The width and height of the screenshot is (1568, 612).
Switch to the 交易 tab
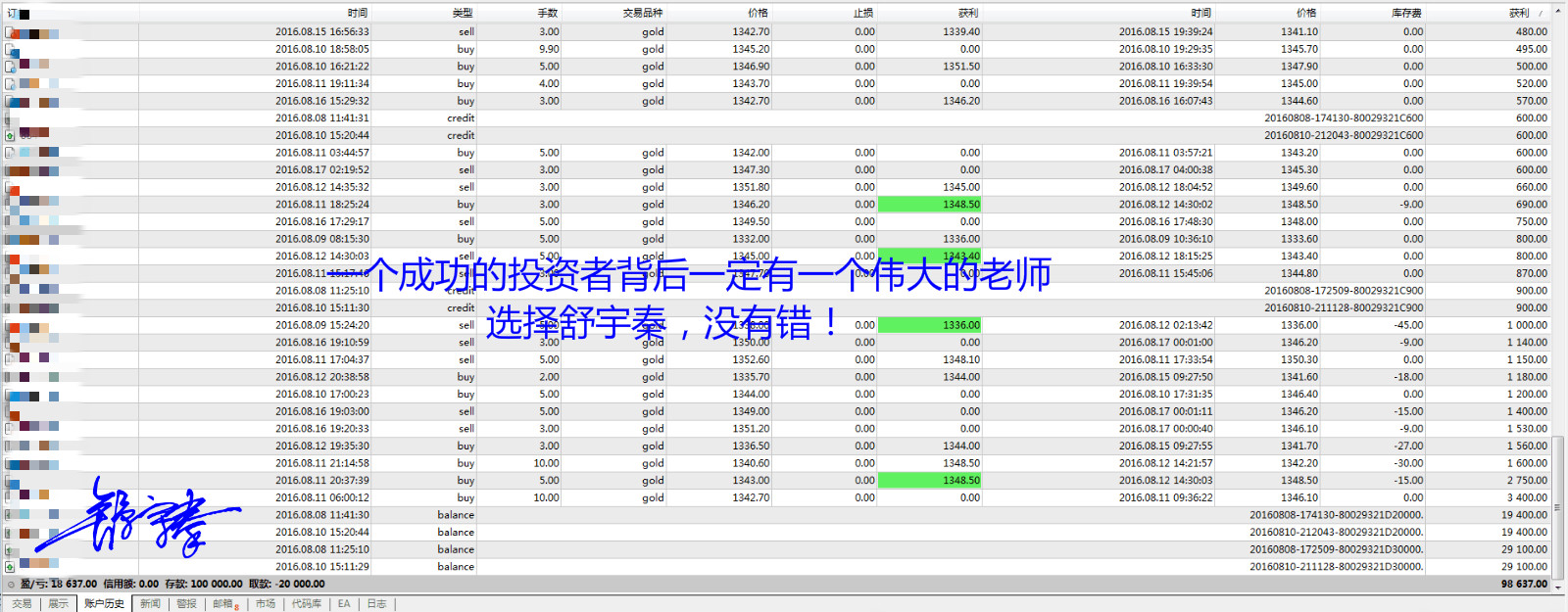click(x=22, y=604)
